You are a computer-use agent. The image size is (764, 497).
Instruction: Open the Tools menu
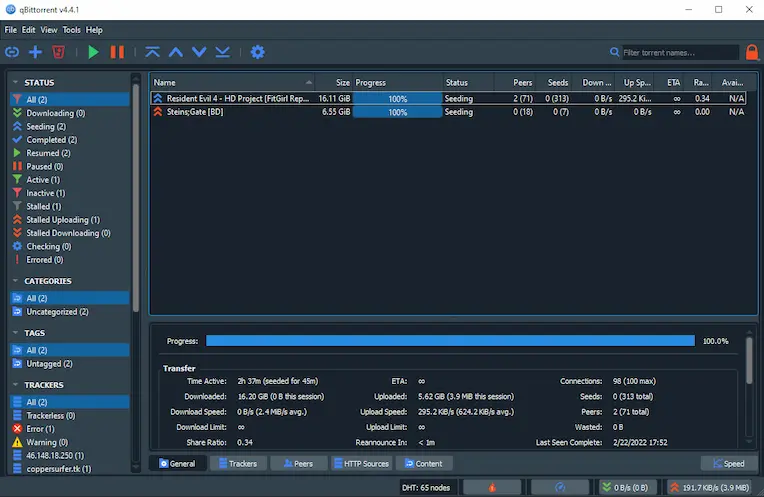pyautogui.click(x=71, y=30)
